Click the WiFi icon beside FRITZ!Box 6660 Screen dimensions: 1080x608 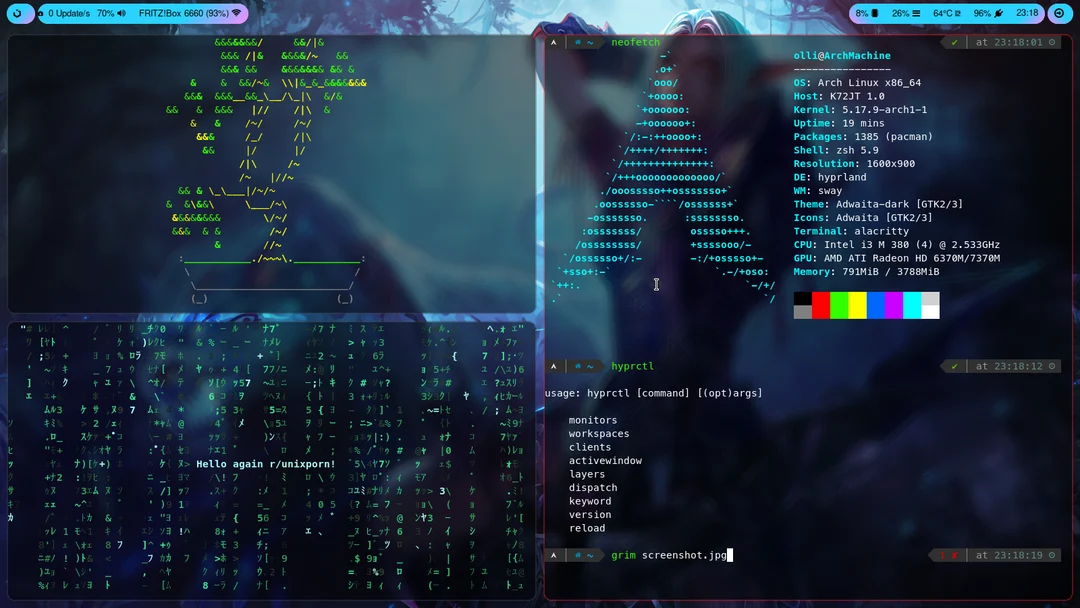[237, 13]
